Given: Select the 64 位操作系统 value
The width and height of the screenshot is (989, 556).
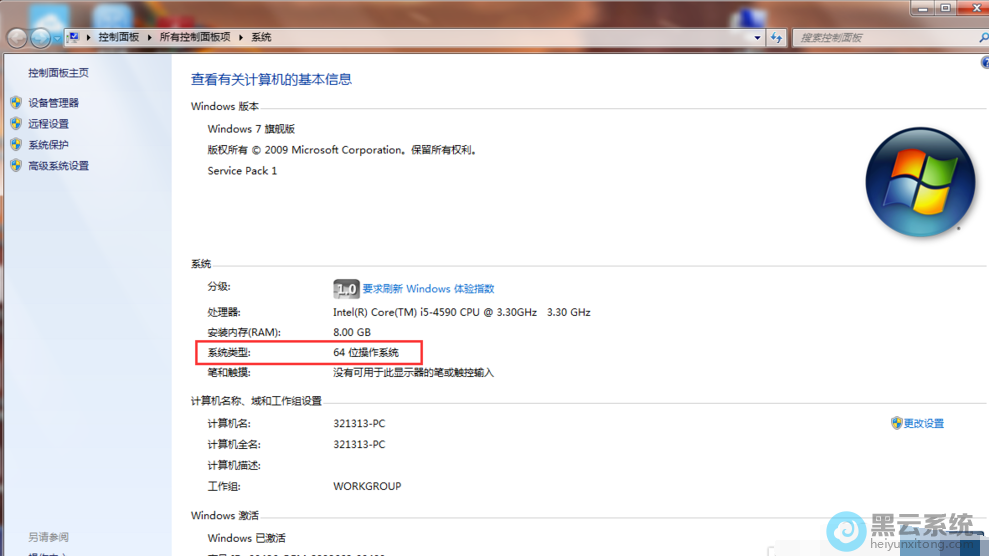Looking at the screenshot, I should (x=366, y=352).
